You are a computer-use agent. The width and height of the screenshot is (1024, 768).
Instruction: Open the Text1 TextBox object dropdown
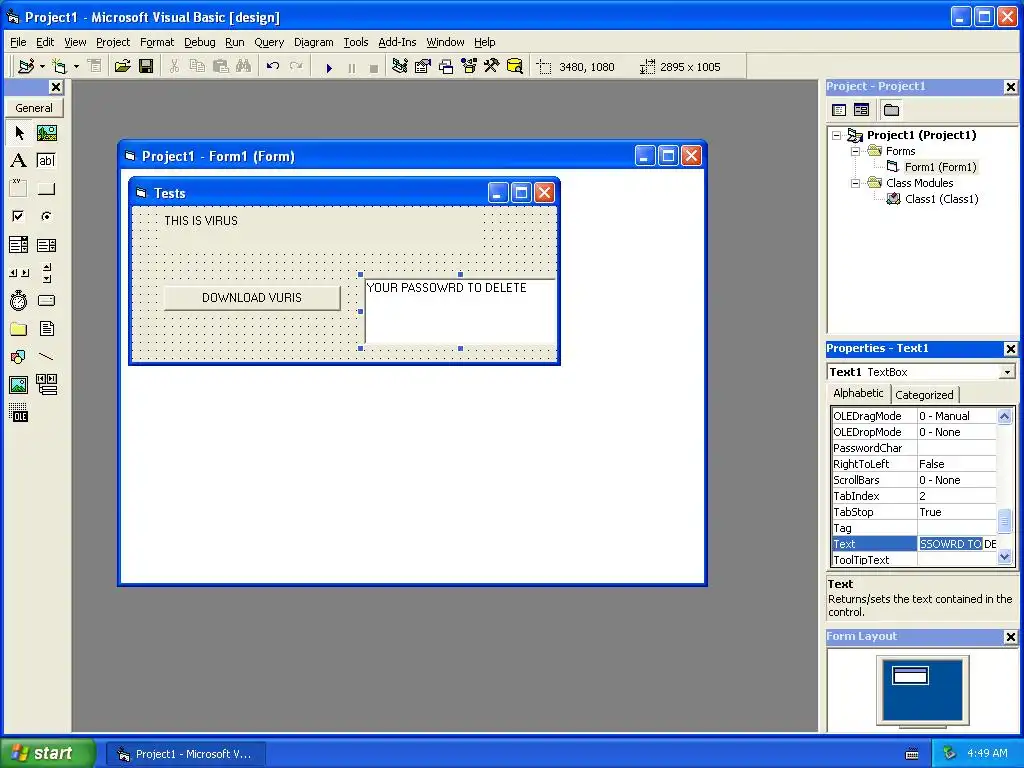tap(1007, 372)
